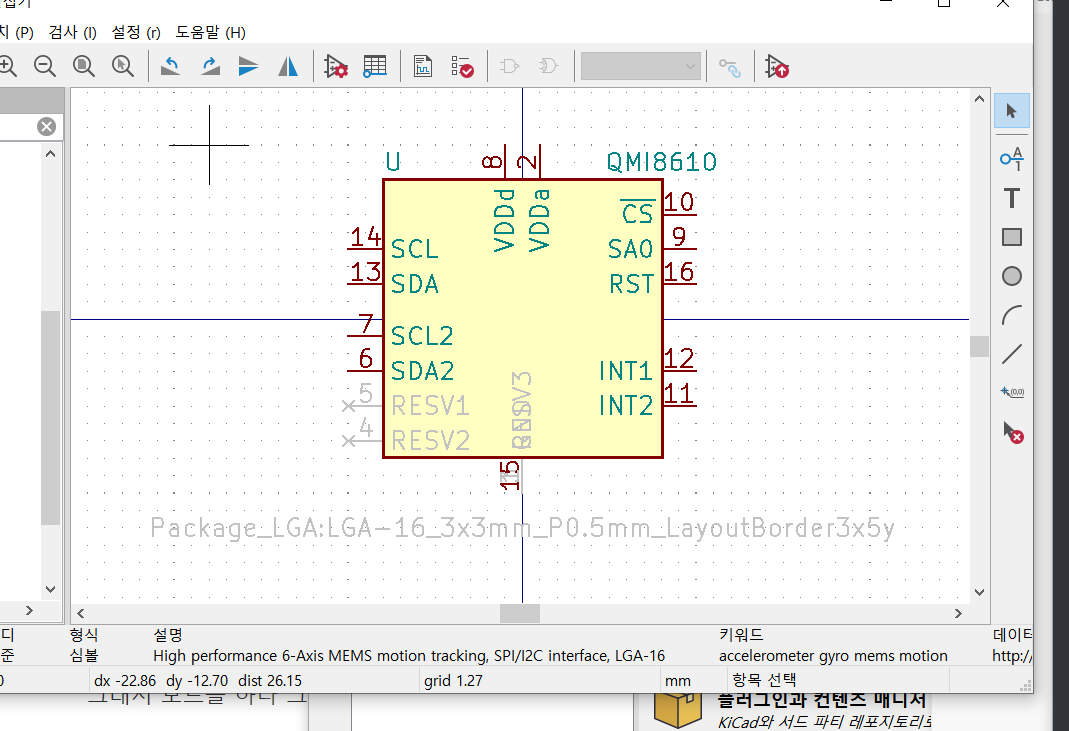Pick the circle drawing tool

(1012, 276)
